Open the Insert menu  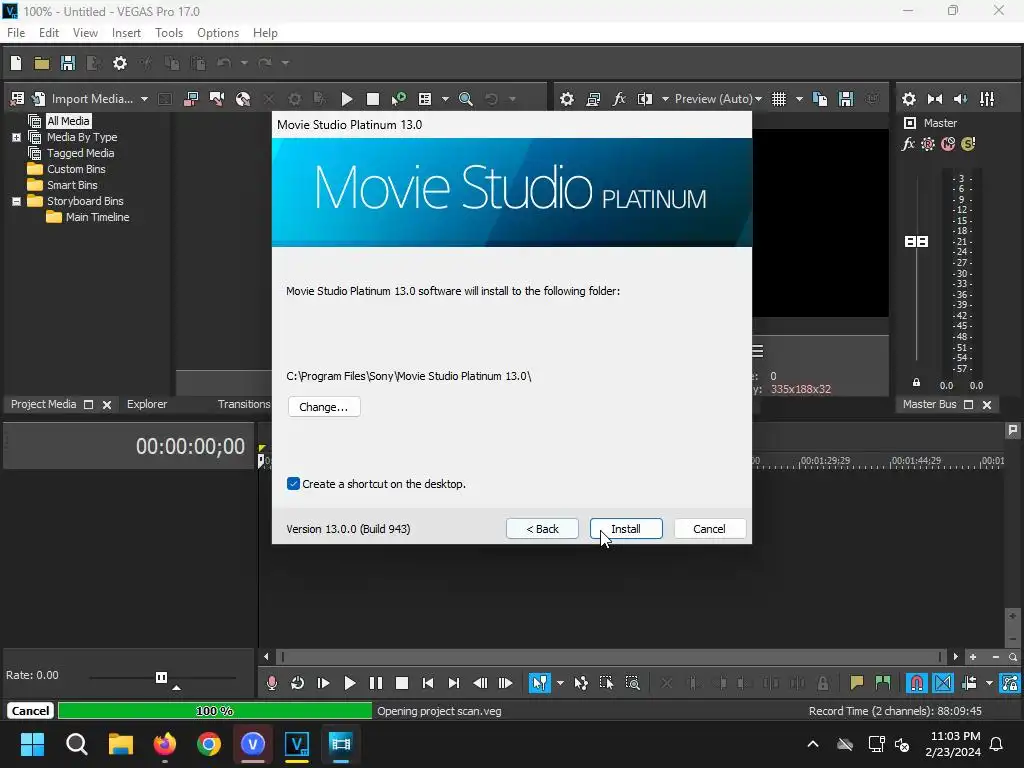(126, 33)
